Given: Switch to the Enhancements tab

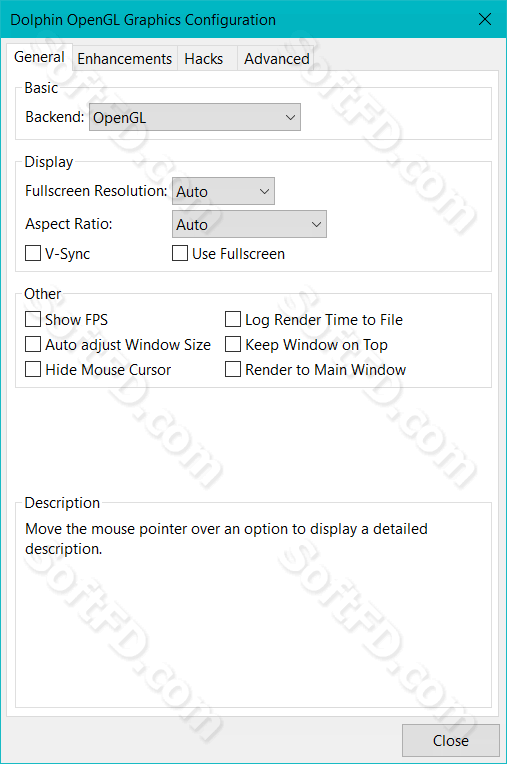Looking at the screenshot, I should click(125, 58).
